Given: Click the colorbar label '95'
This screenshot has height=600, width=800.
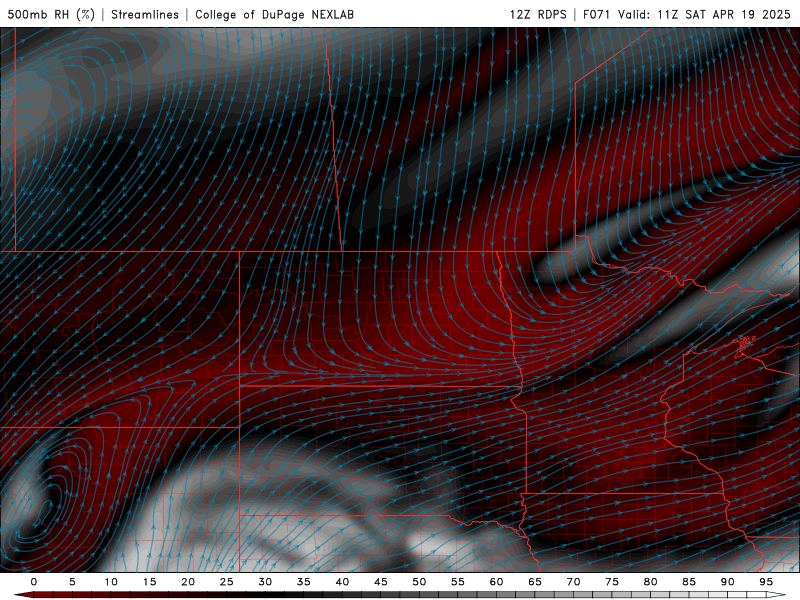Looking at the screenshot, I should (766, 582).
